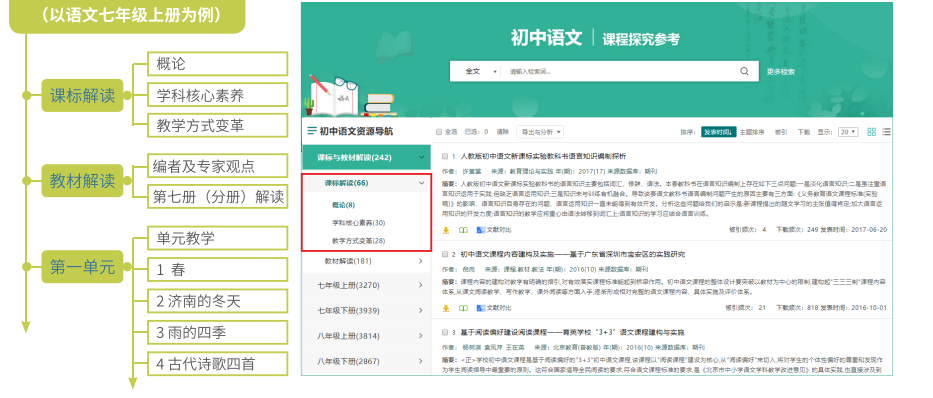Expand the 七年级上册(3270) chevron
This screenshot has height=398, width=933.
[421, 286]
